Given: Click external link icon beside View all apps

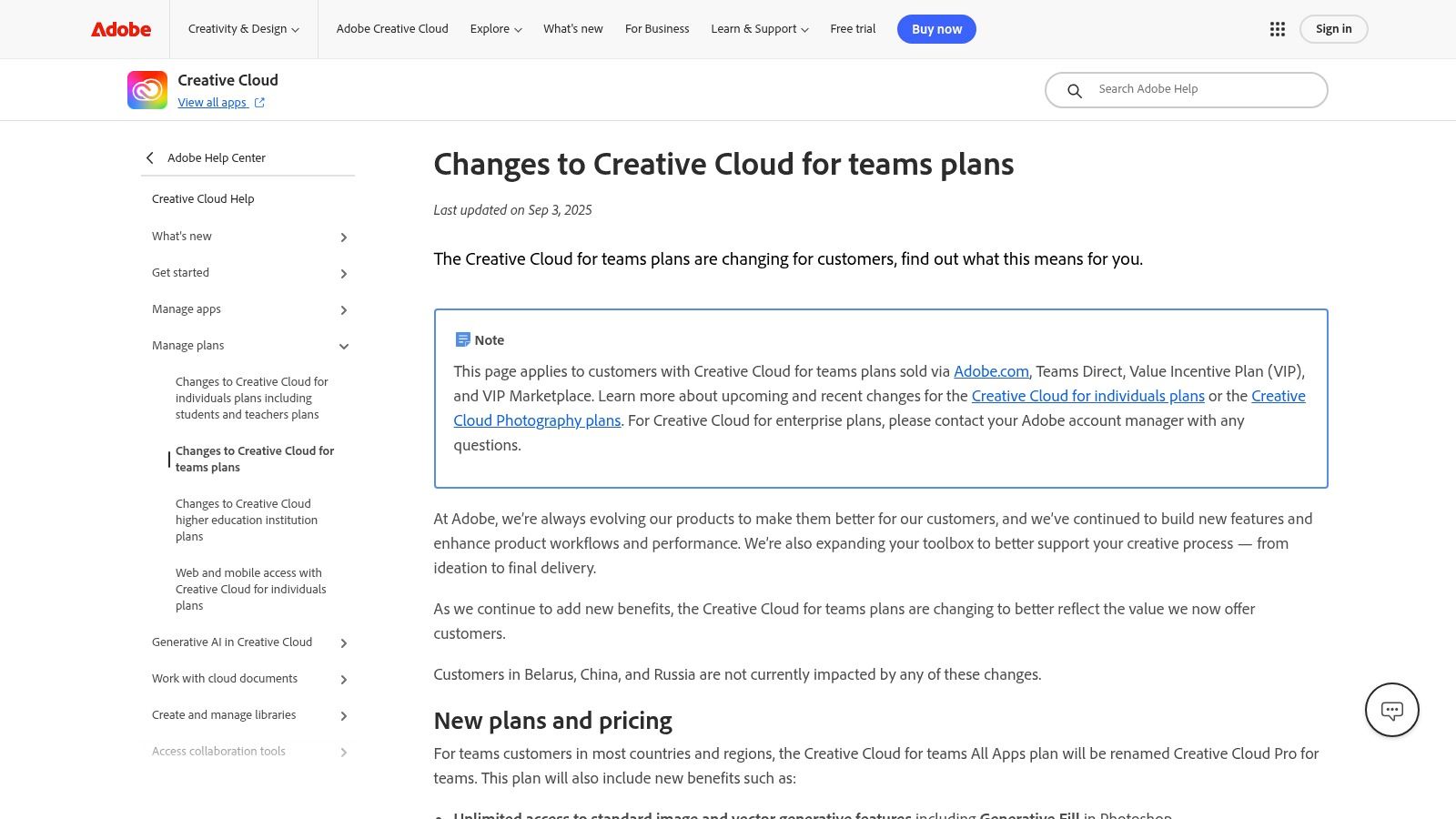Looking at the screenshot, I should [259, 103].
